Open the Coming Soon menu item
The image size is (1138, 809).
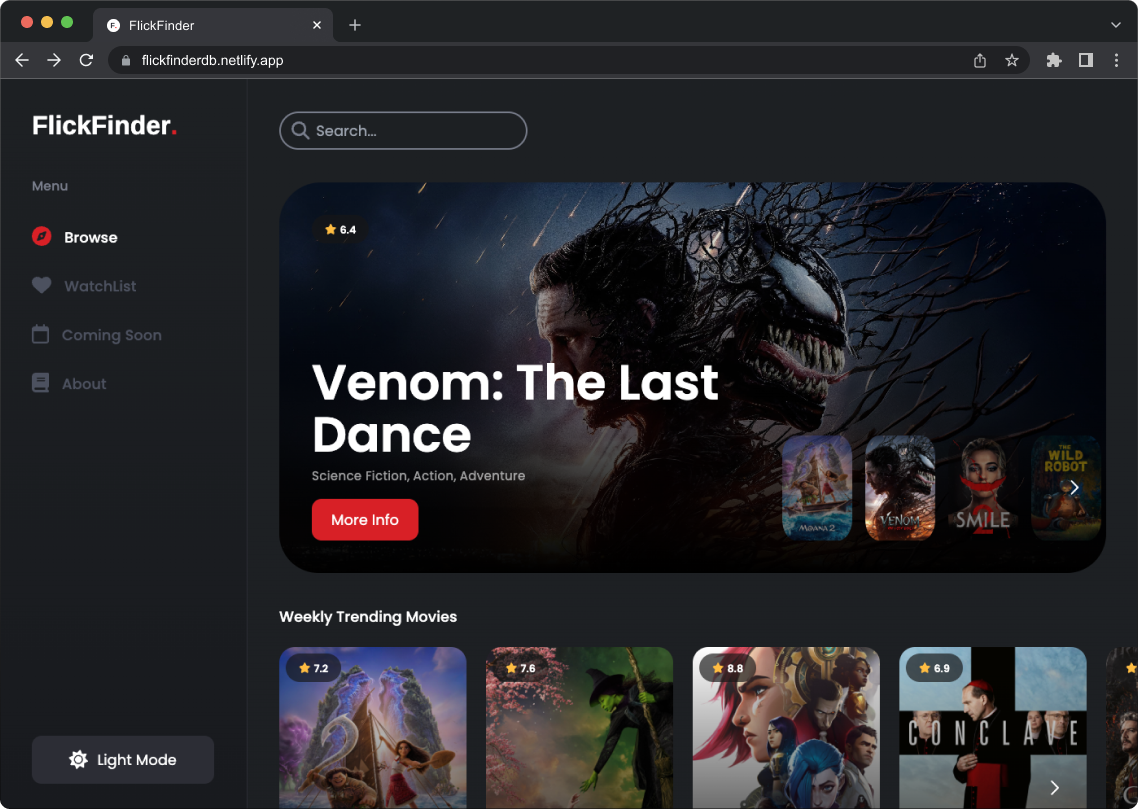click(97, 334)
